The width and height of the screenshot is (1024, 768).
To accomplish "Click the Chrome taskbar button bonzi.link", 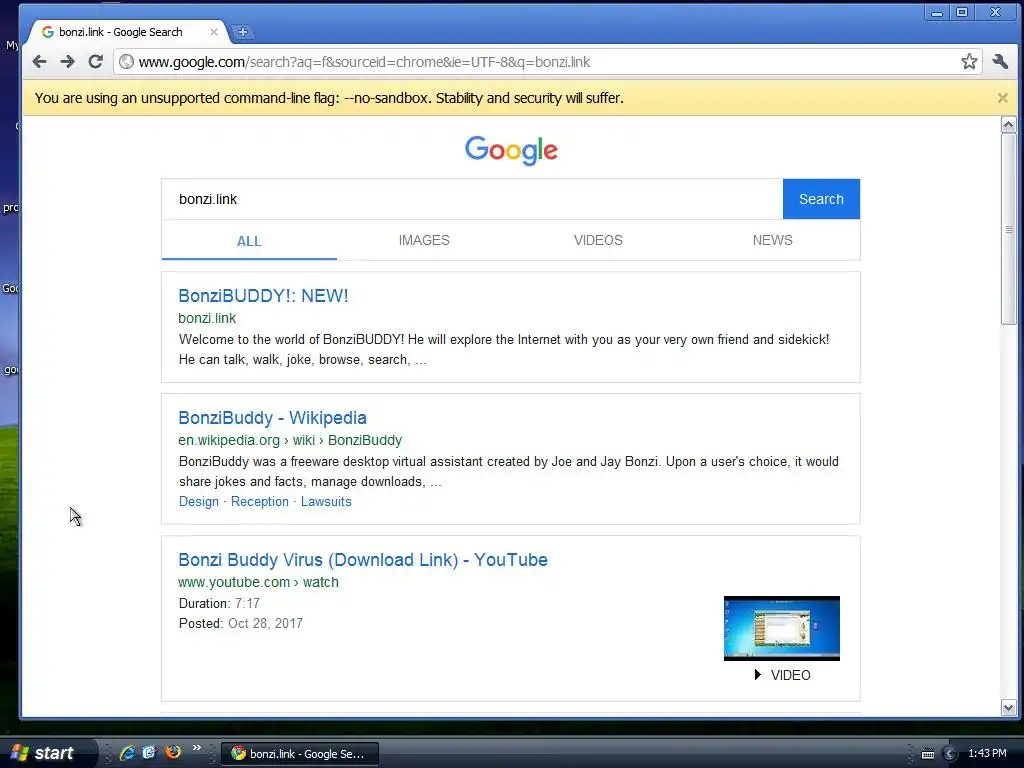I will [x=299, y=754].
